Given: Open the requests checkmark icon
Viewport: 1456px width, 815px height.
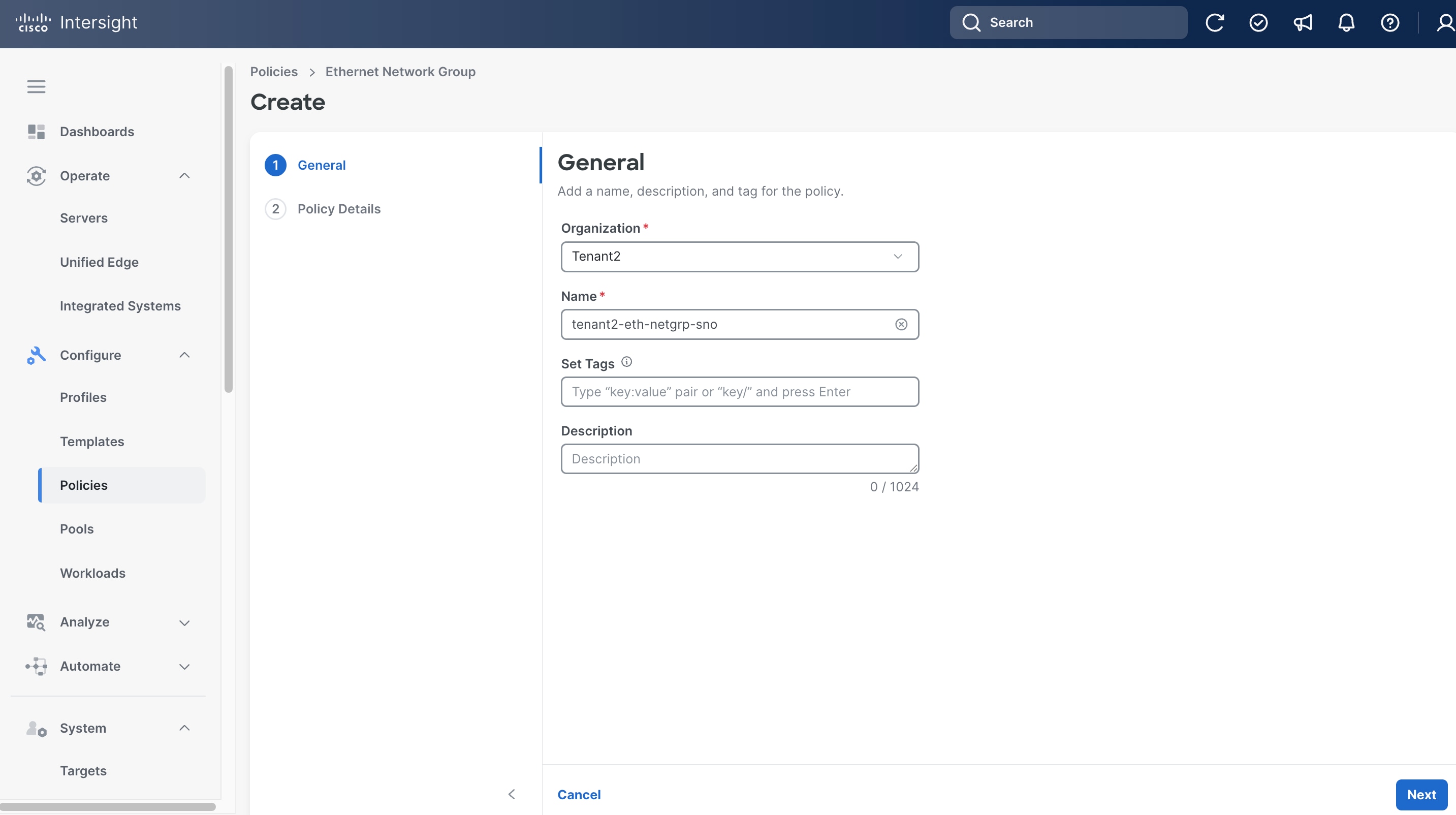Looking at the screenshot, I should (x=1258, y=22).
